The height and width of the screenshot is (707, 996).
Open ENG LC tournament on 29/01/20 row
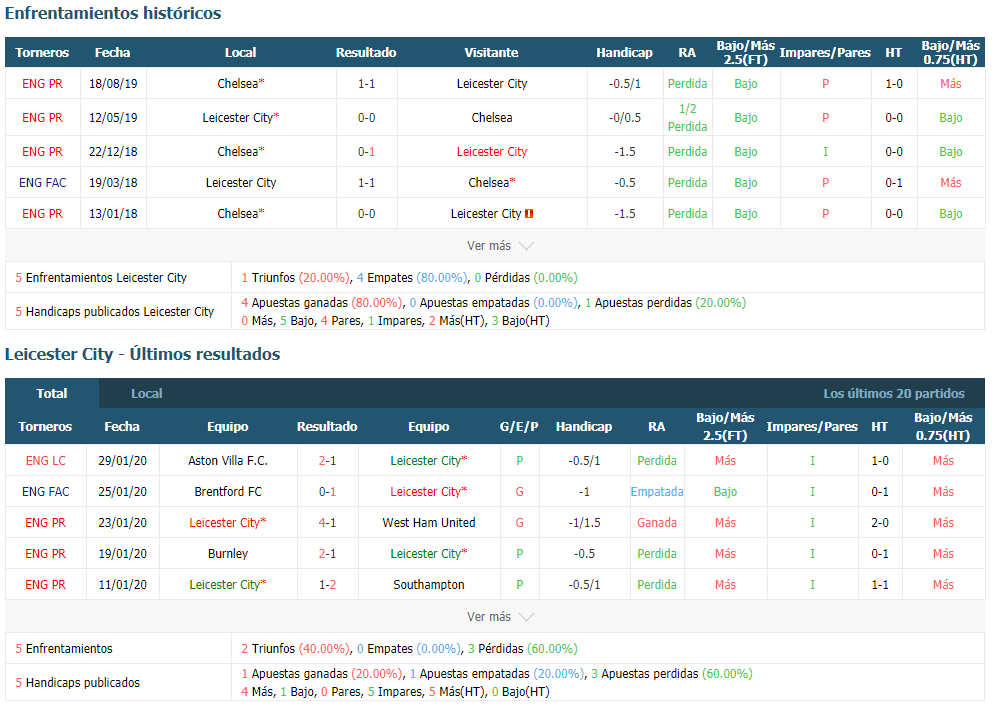(45, 461)
